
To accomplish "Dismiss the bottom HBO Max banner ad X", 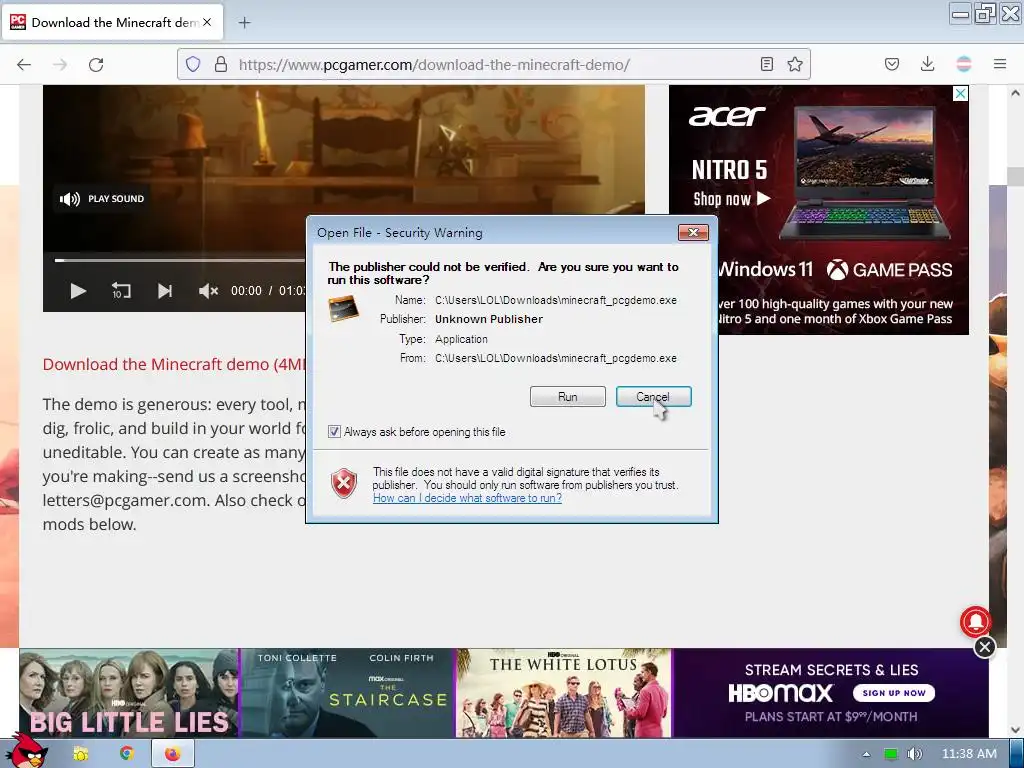I will tap(985, 647).
